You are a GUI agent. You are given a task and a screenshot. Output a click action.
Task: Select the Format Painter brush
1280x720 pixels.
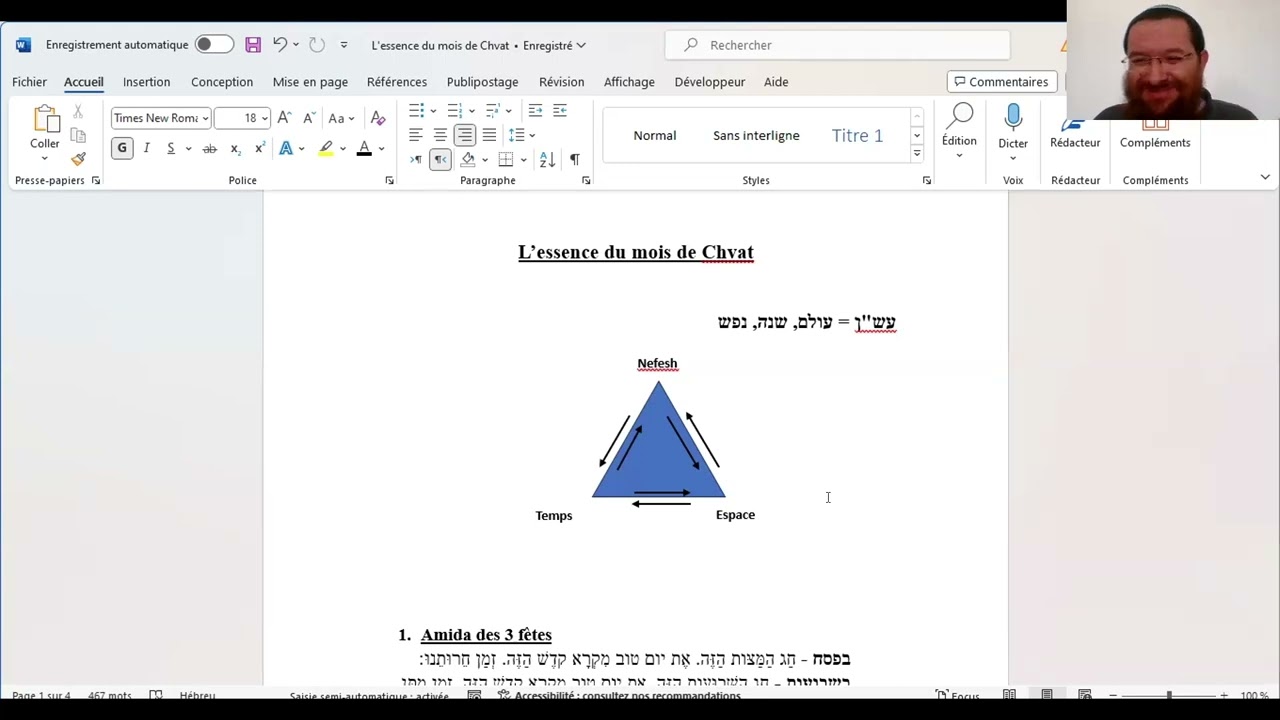[x=78, y=158]
